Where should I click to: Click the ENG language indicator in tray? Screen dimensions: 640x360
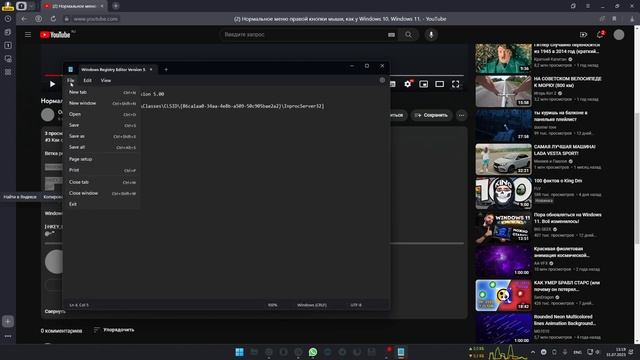(x=578, y=352)
